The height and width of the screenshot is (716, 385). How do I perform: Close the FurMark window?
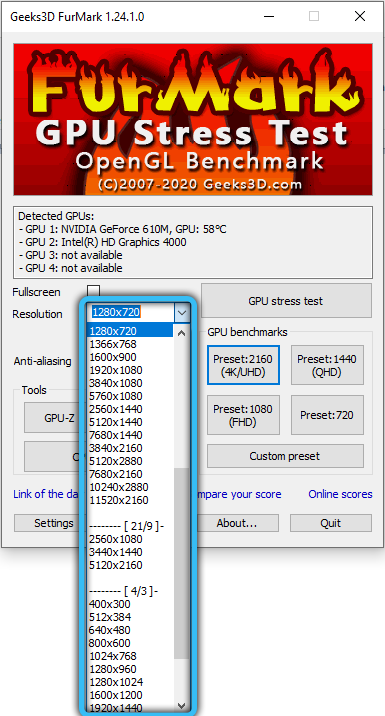pyautogui.click(x=359, y=16)
